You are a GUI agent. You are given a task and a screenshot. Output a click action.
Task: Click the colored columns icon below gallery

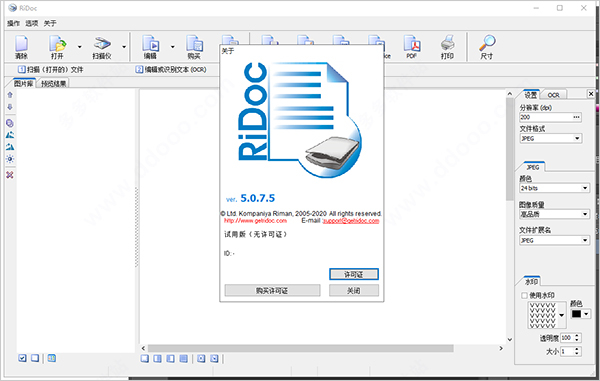[52, 358]
